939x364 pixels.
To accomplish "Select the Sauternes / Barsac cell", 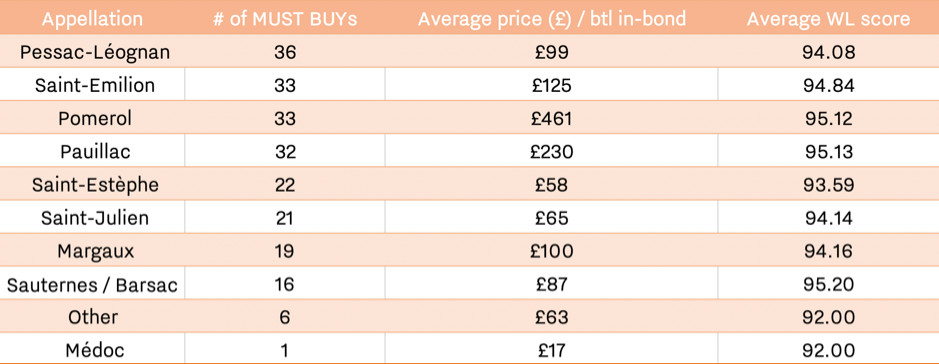I will (92, 284).
